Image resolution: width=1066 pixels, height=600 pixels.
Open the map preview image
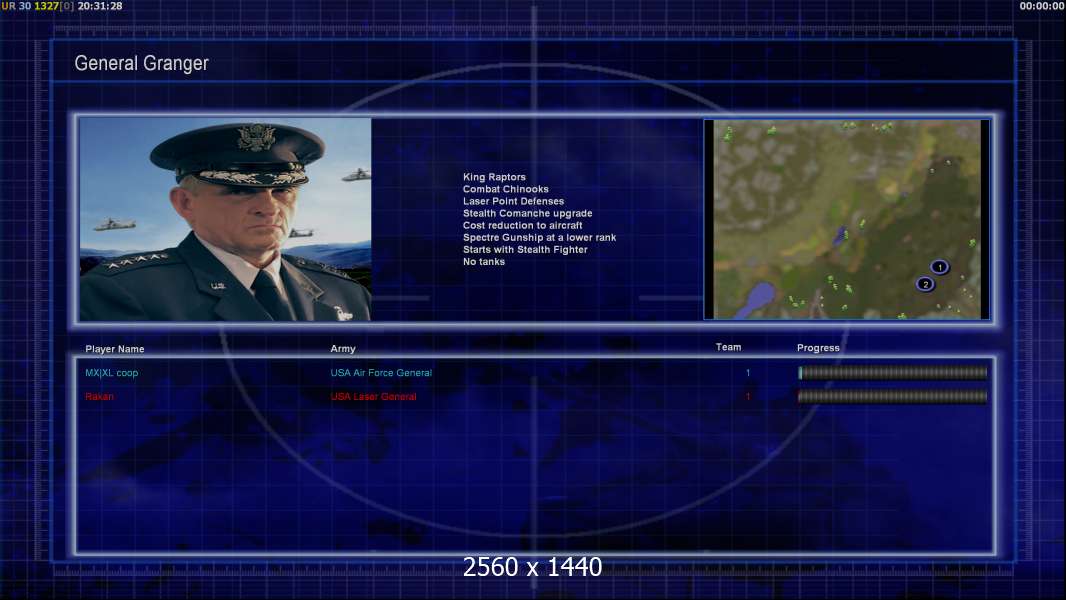pos(846,219)
